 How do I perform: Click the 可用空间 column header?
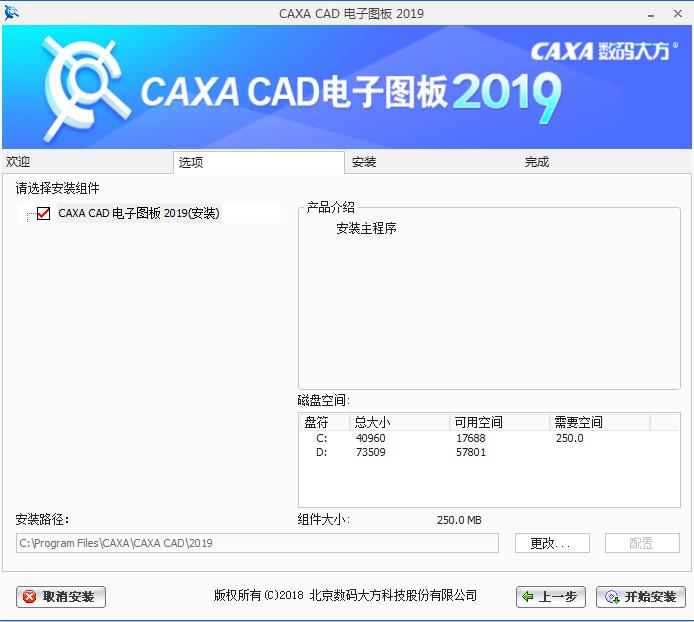500,422
